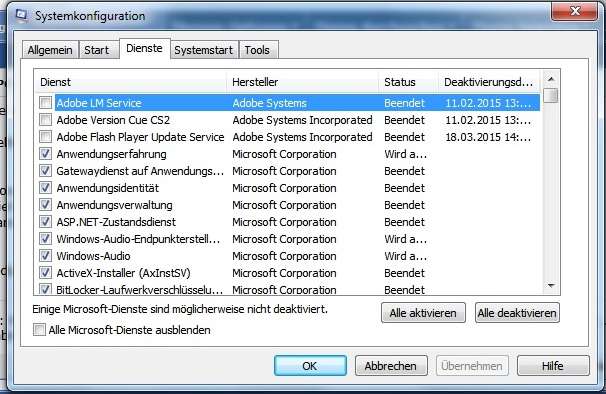Check the Adobe Version Cue CS2 service
Screen dimensions: 606x394
pos(46,120)
